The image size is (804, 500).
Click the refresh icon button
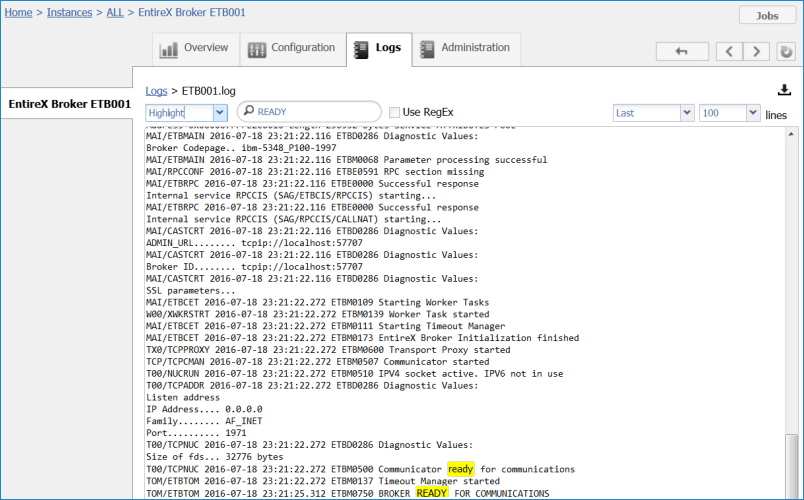(x=786, y=51)
